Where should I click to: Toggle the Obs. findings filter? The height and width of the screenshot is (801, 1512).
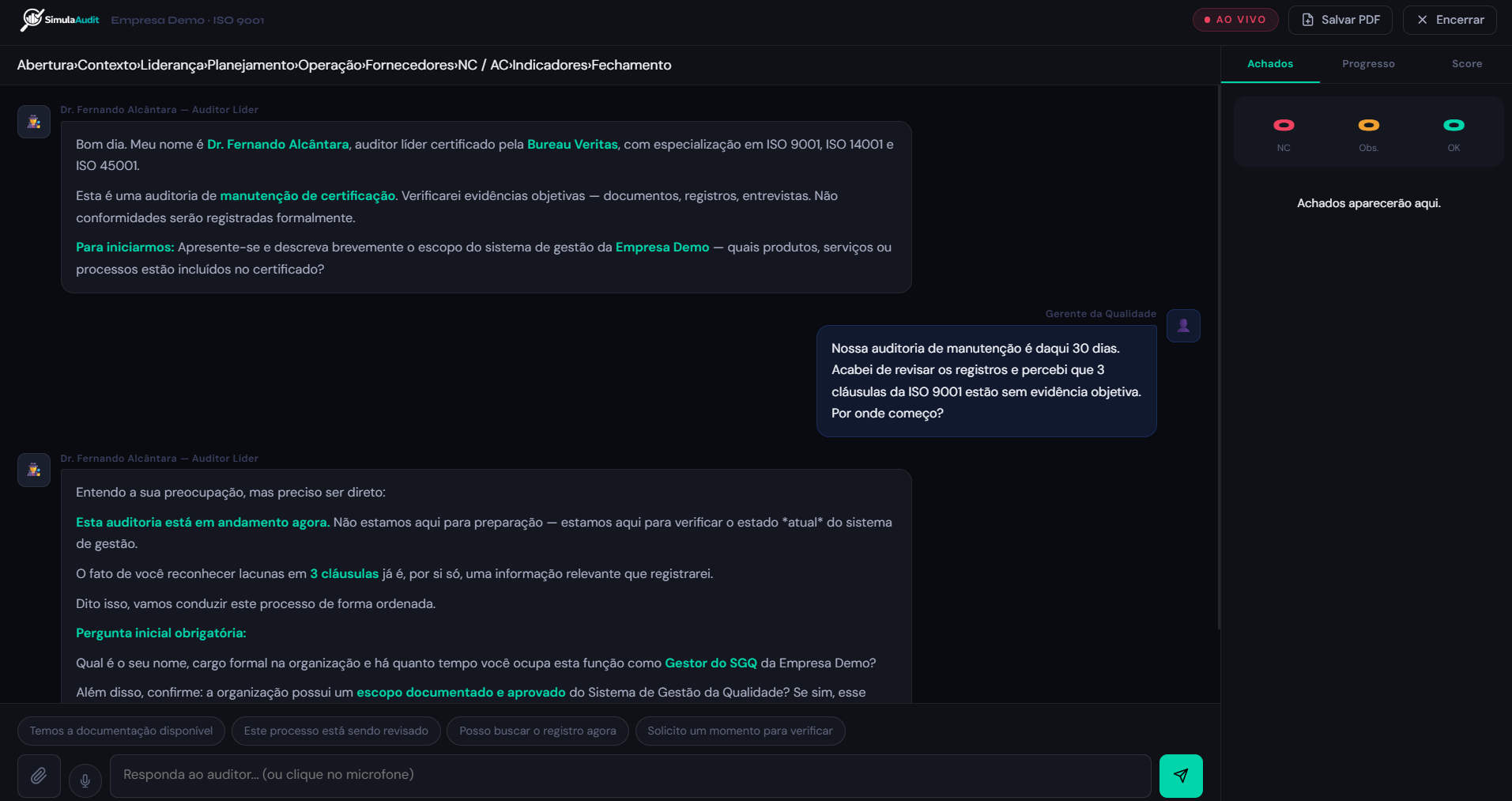[x=1369, y=131]
